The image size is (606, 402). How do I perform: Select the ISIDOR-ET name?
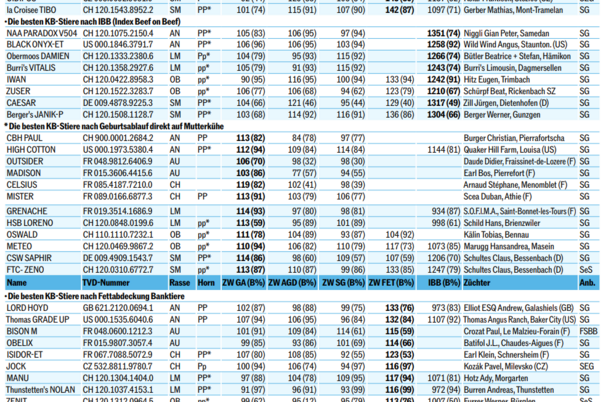pos(25,355)
